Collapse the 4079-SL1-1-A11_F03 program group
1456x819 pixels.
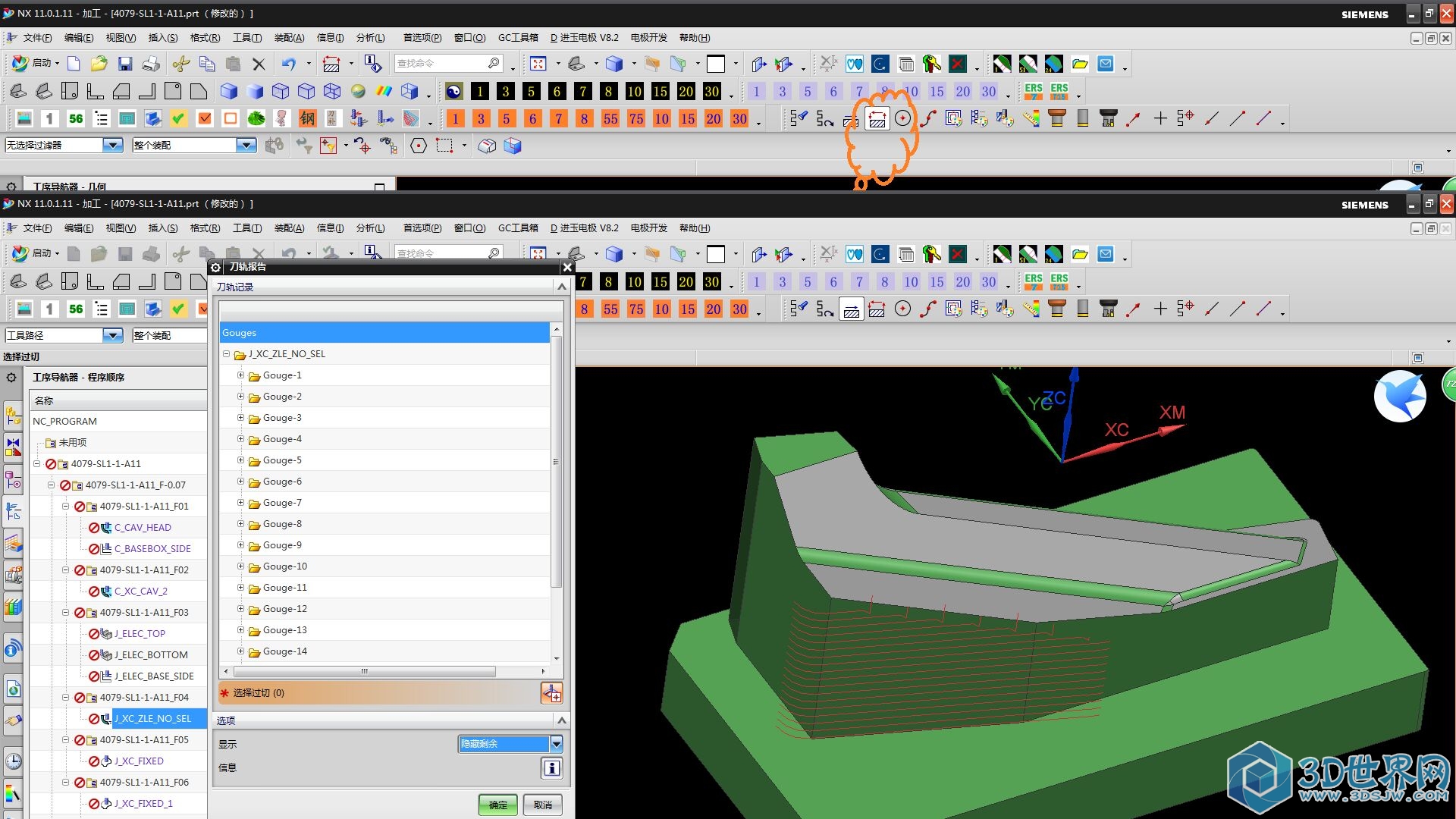65,612
